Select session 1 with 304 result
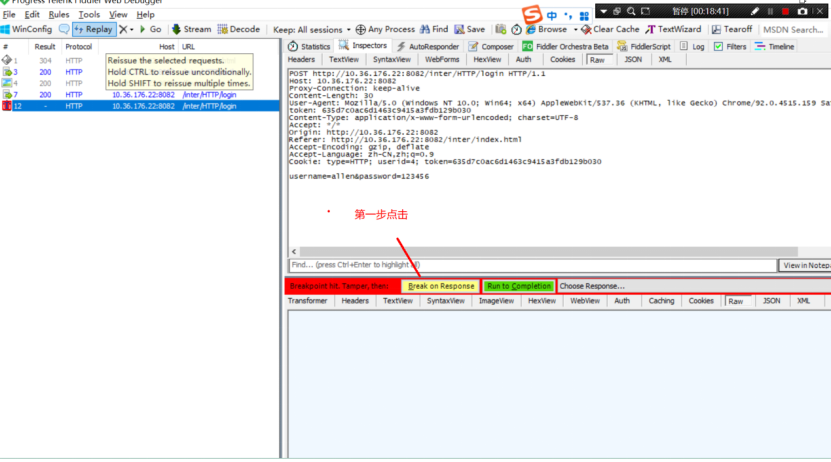 pos(140,61)
